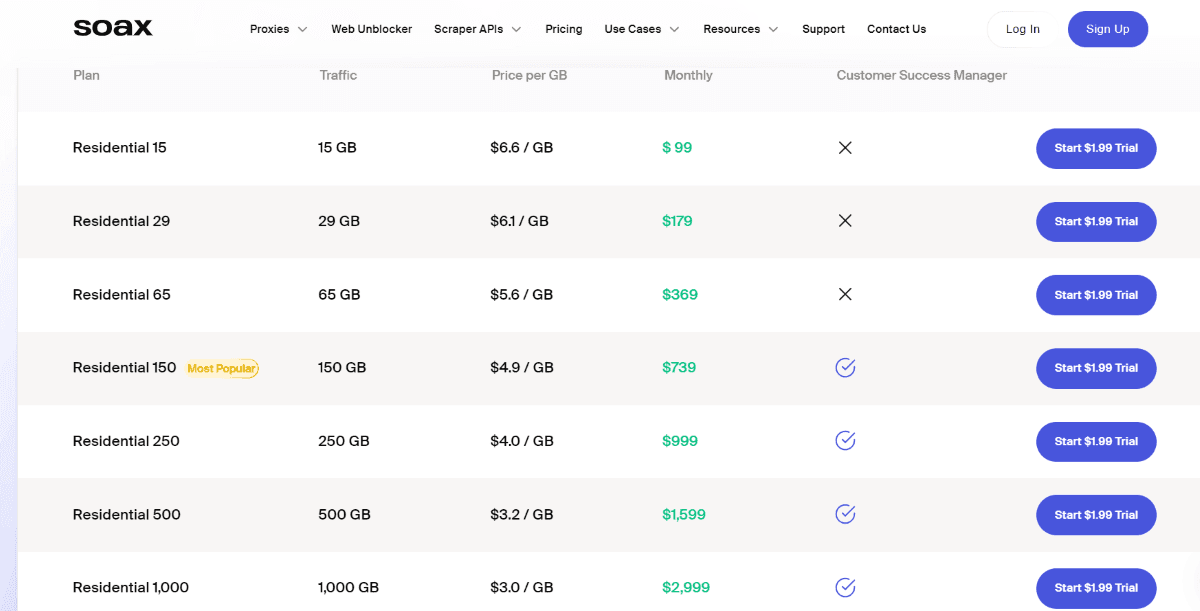The width and height of the screenshot is (1200, 611).
Task: Click the 65 GB traffic value
Action: [339, 294]
